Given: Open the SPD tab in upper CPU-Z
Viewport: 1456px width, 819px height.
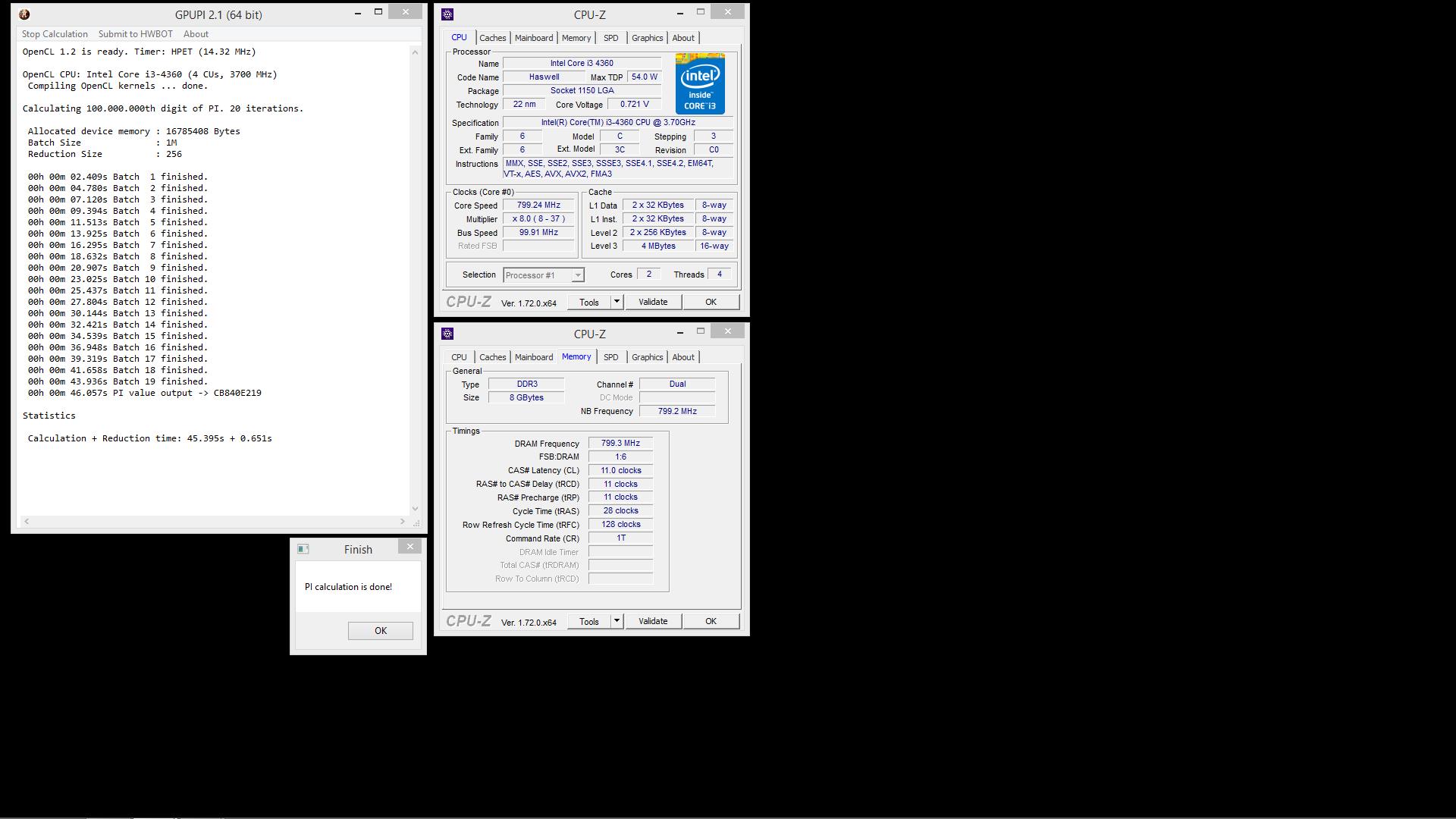Looking at the screenshot, I should (611, 38).
